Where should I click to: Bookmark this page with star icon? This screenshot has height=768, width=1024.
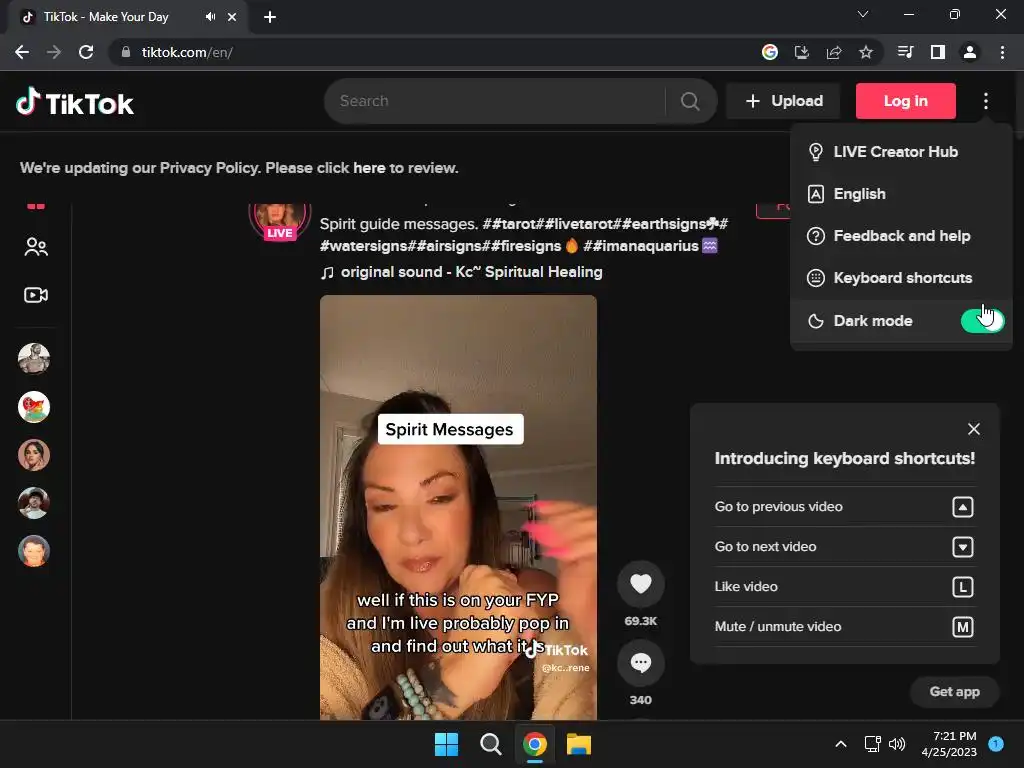tap(866, 52)
